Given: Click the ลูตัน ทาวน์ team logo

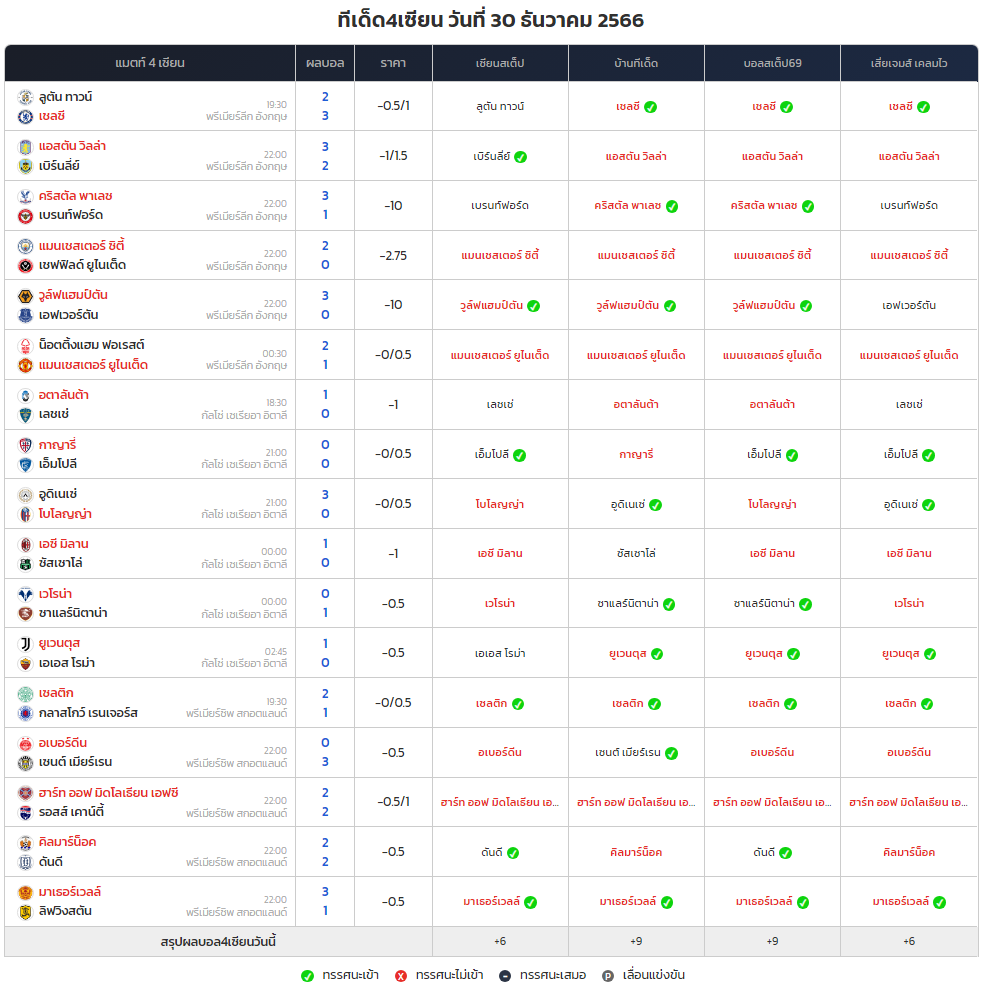Looking at the screenshot, I should (x=25, y=97).
